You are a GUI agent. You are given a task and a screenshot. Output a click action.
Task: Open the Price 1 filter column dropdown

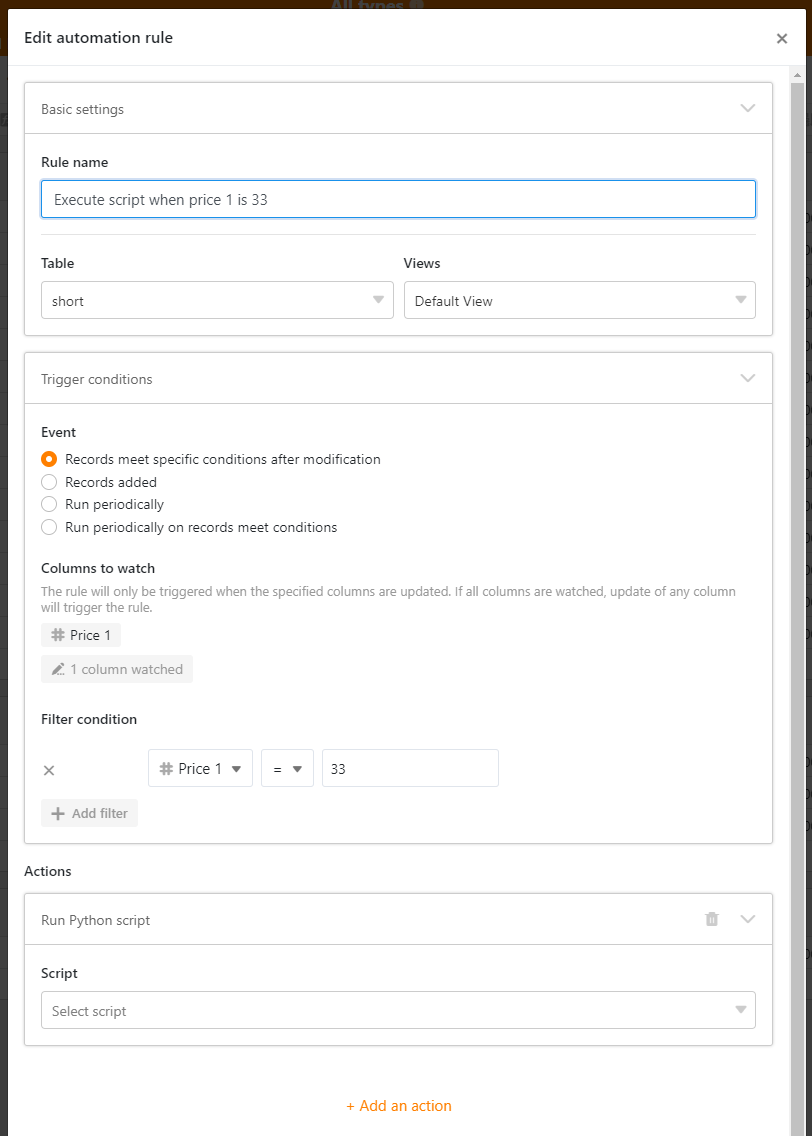[200, 769]
